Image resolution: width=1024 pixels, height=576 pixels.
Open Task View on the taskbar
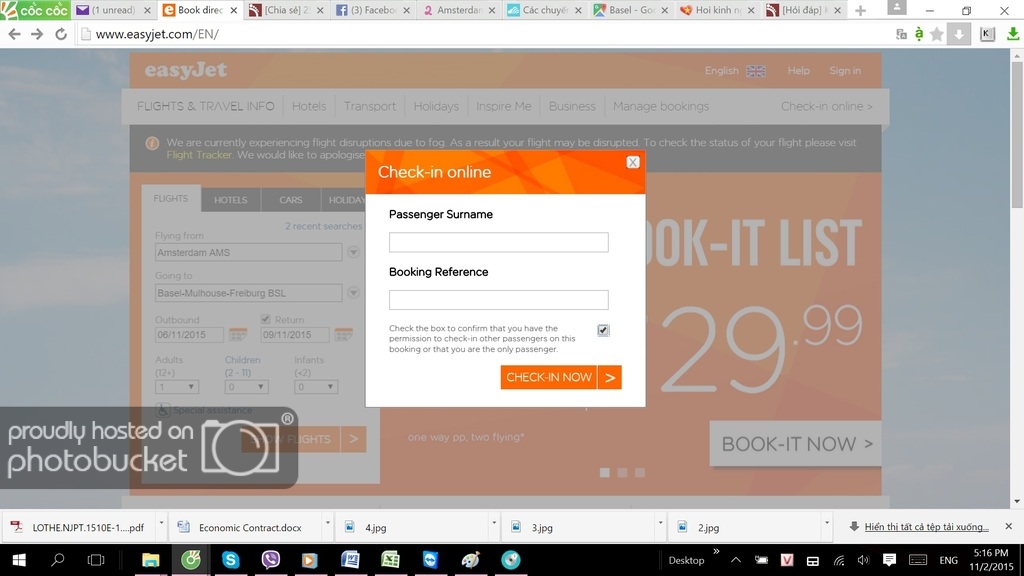pyautogui.click(x=96, y=560)
